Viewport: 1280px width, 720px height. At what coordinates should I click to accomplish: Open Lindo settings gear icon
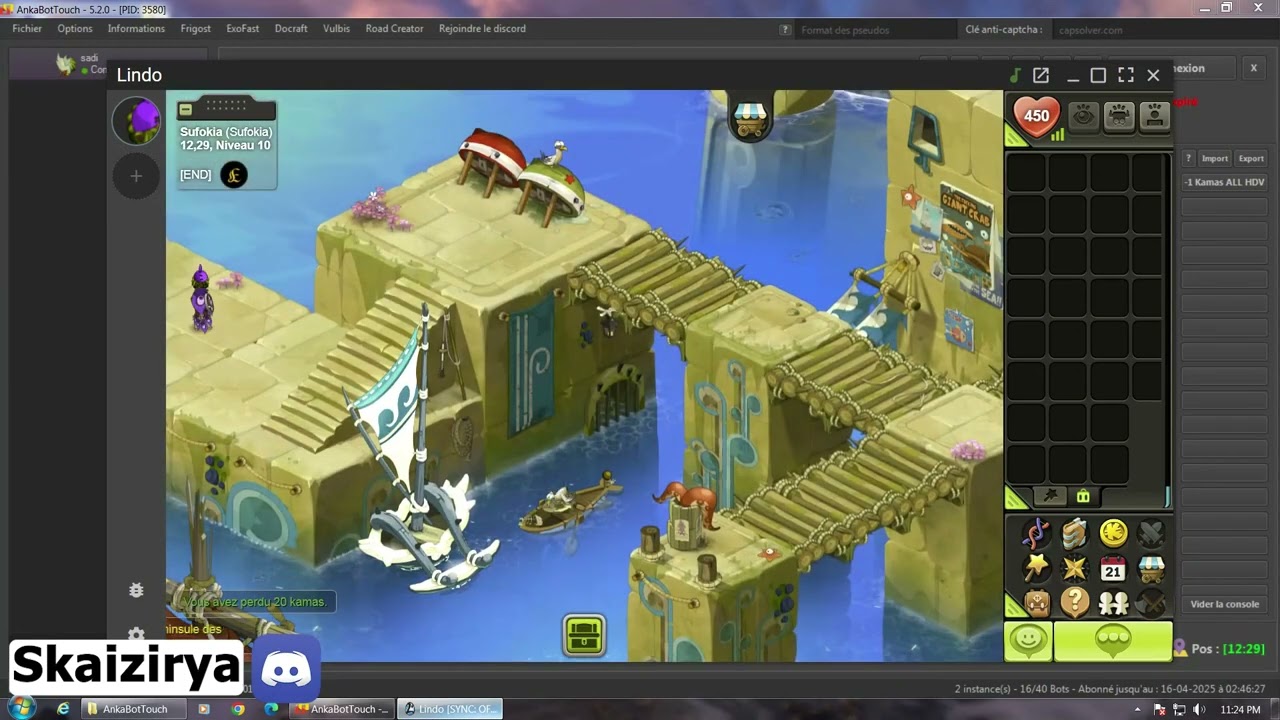pyautogui.click(x=136, y=633)
